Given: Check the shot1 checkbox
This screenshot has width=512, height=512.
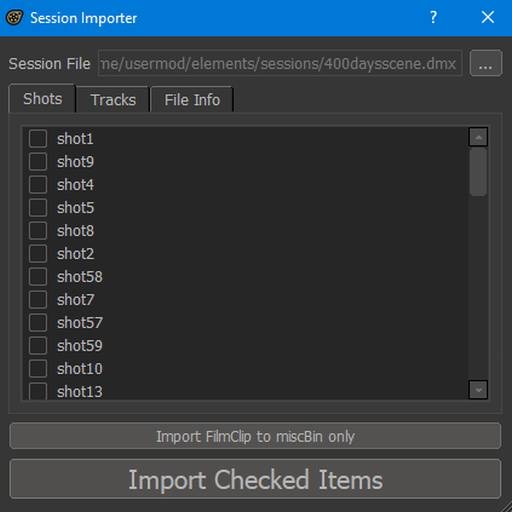Looking at the screenshot, I should pos(38,138).
